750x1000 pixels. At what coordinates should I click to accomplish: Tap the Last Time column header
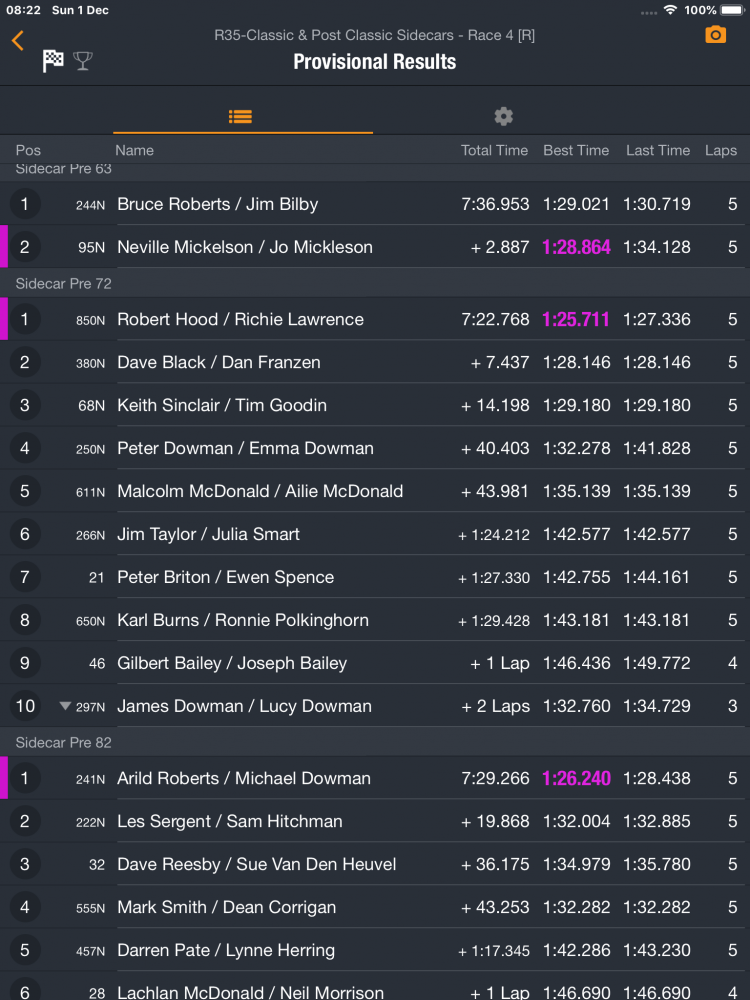coord(657,150)
